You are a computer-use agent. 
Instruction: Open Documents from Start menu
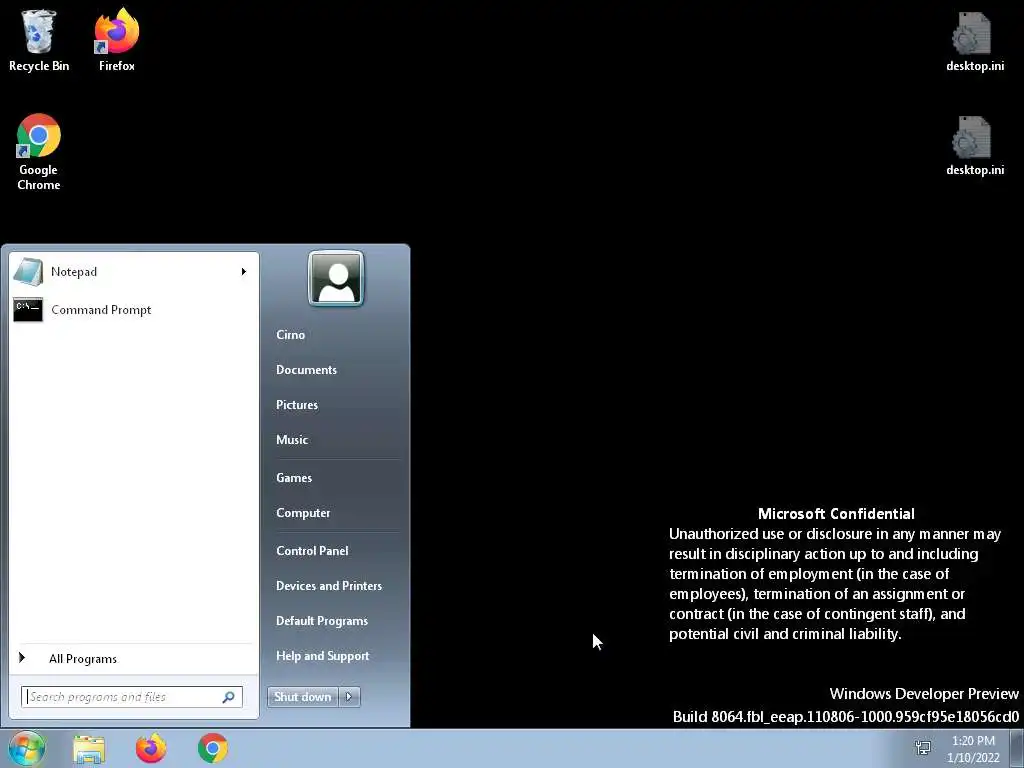[x=306, y=370]
